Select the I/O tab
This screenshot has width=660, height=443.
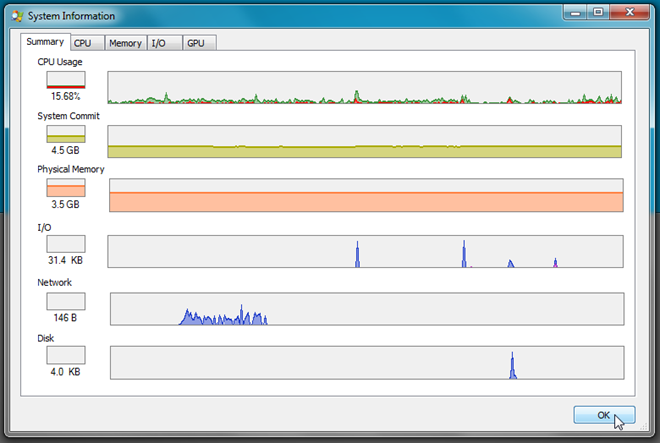165,43
